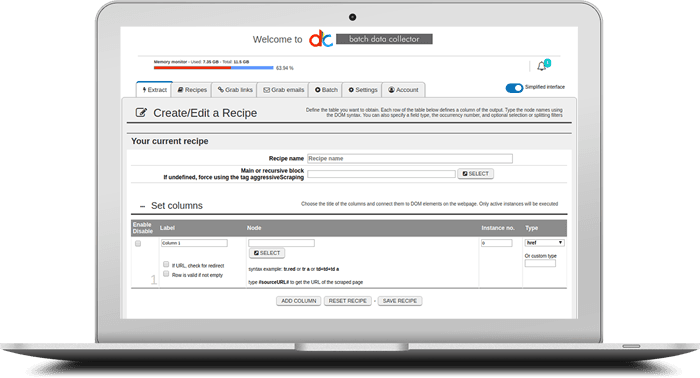Click SELECT next to recursive block field
This screenshot has height=378, width=700.
coord(475,174)
